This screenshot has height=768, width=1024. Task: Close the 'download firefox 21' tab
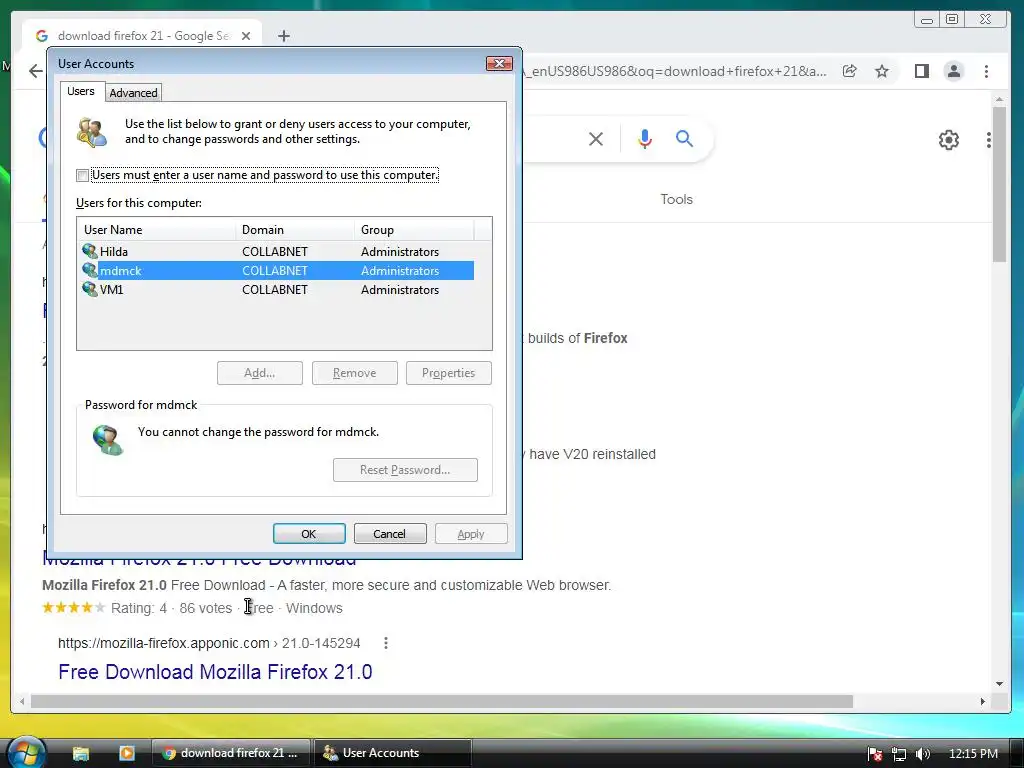pyautogui.click(x=246, y=36)
